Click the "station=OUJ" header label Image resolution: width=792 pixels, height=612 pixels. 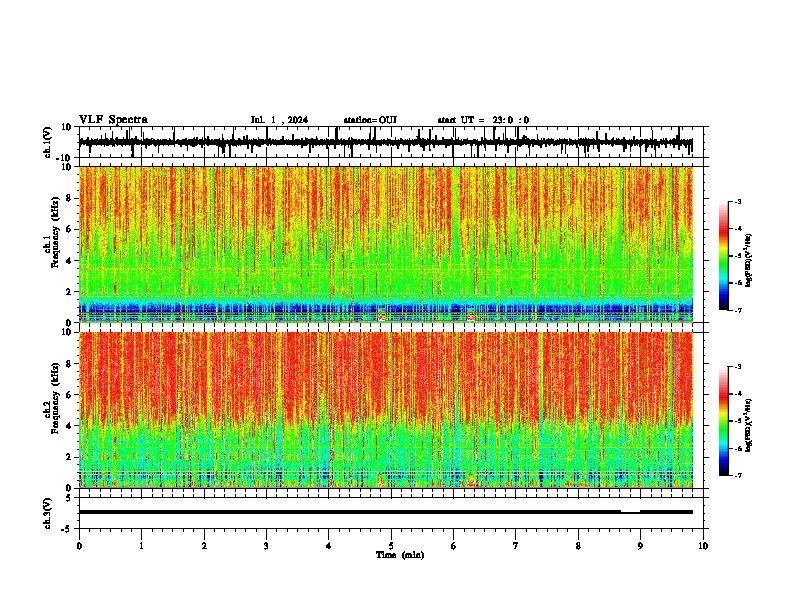[x=370, y=120]
